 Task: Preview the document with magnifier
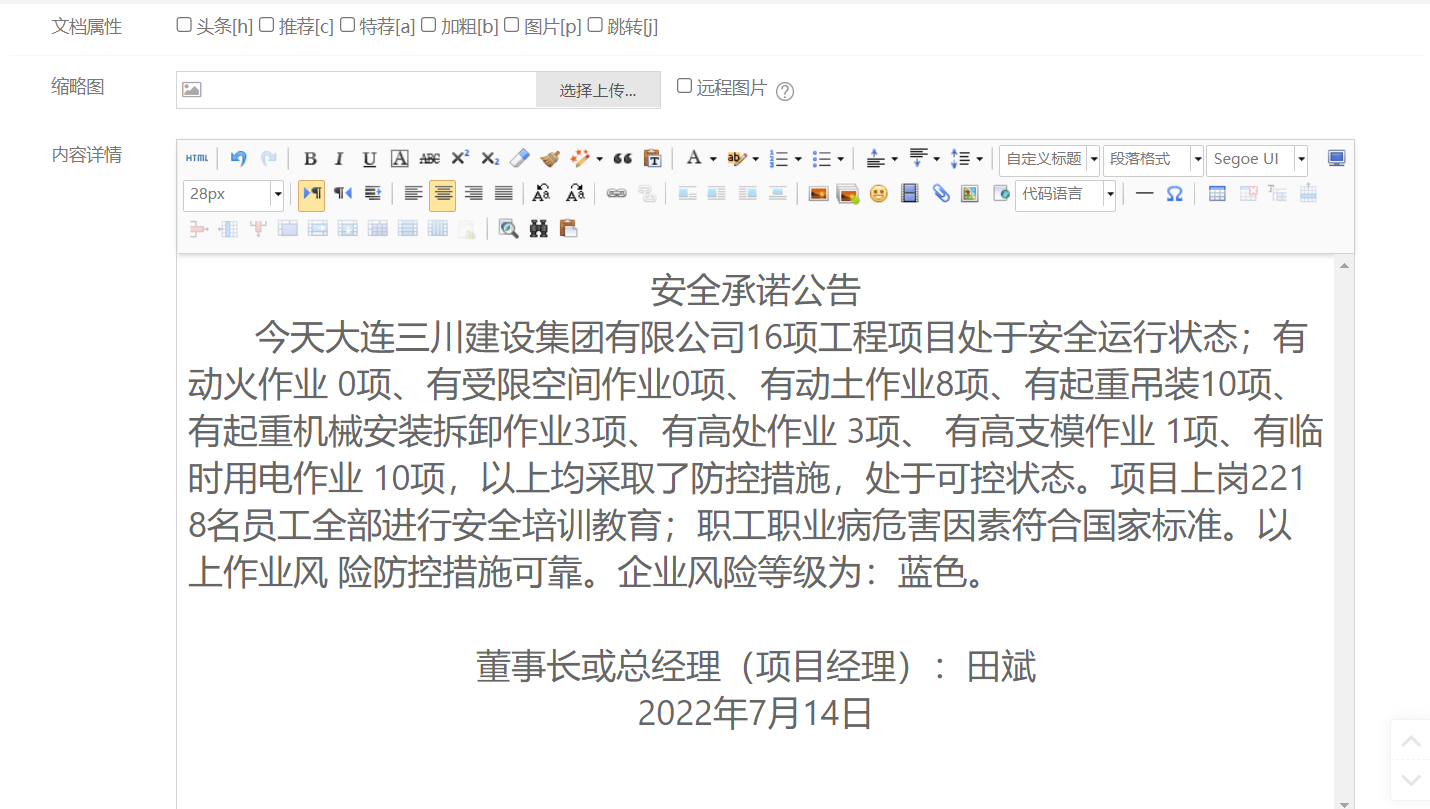pos(509,229)
